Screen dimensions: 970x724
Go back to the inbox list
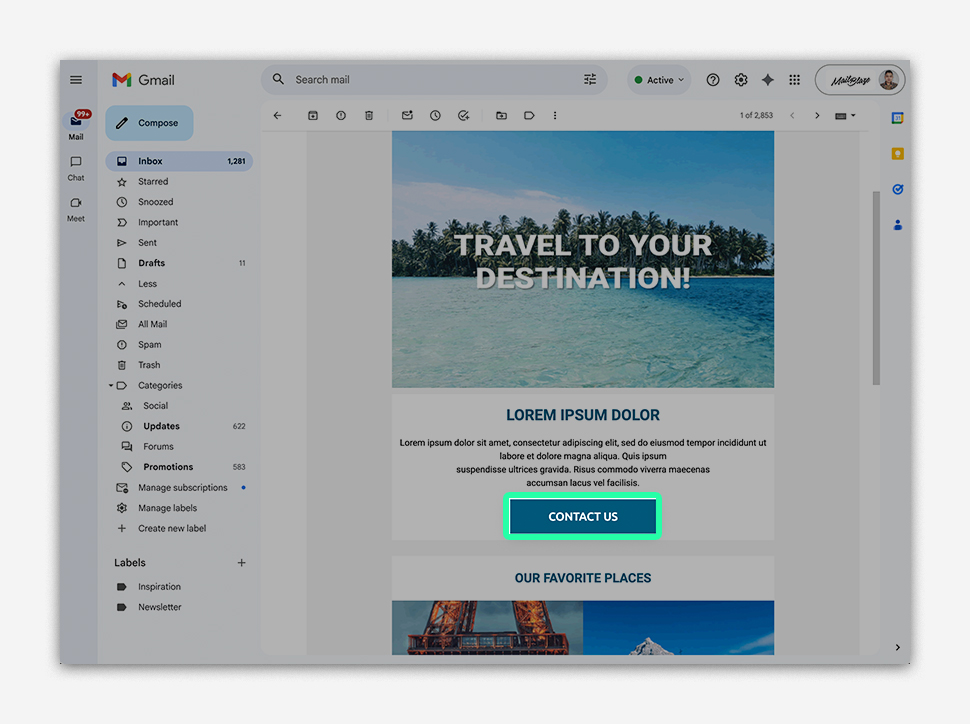(277, 116)
